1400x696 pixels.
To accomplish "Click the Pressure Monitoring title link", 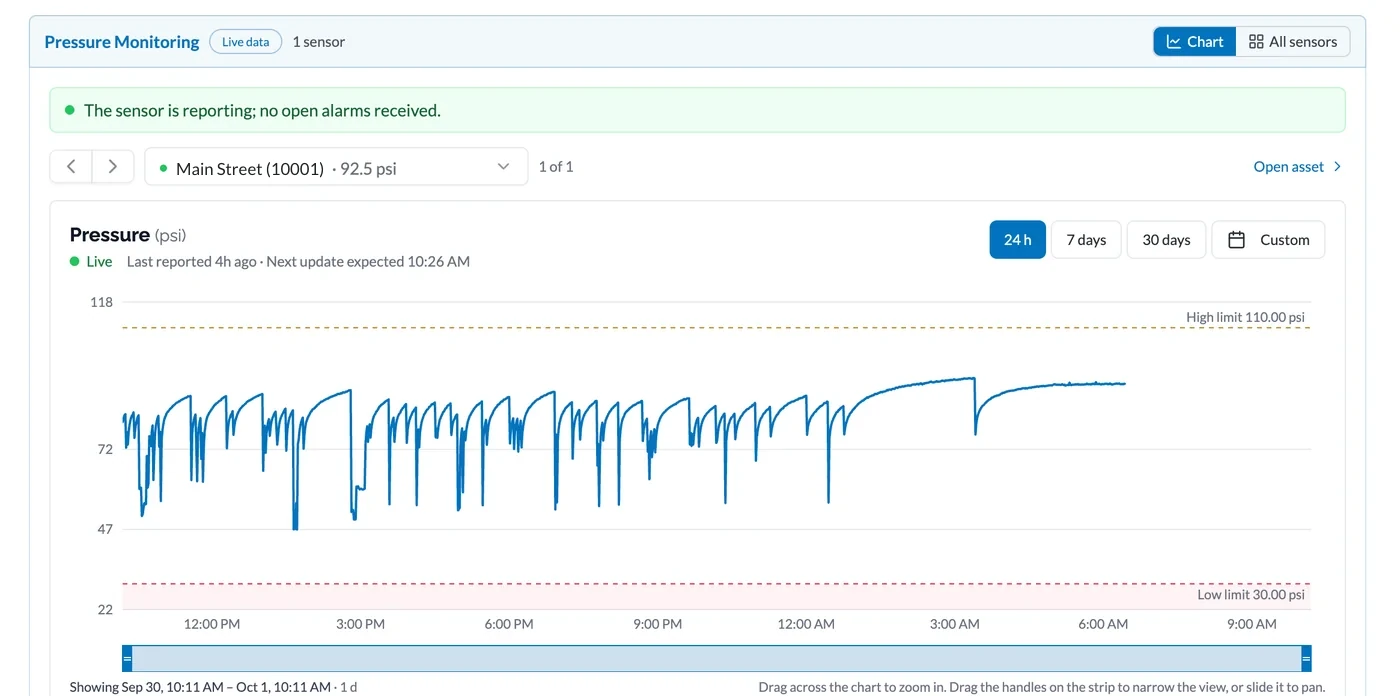I will (x=122, y=42).
